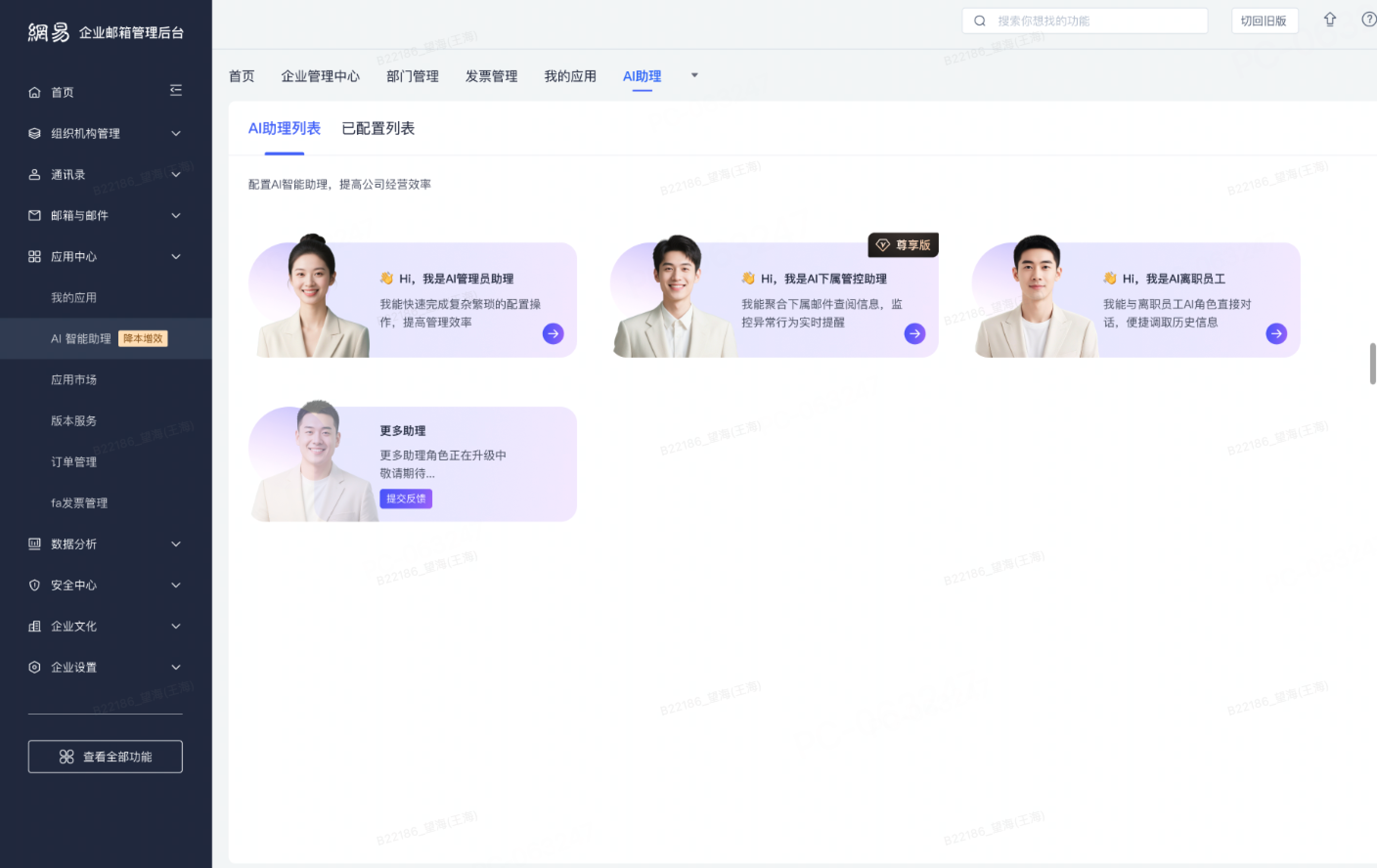The image size is (1377, 868).
Task: Expand the 通讯录 chevron
Action: coord(176,175)
